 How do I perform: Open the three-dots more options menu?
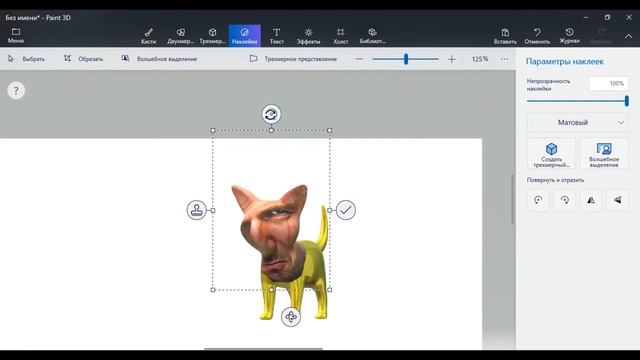point(504,59)
